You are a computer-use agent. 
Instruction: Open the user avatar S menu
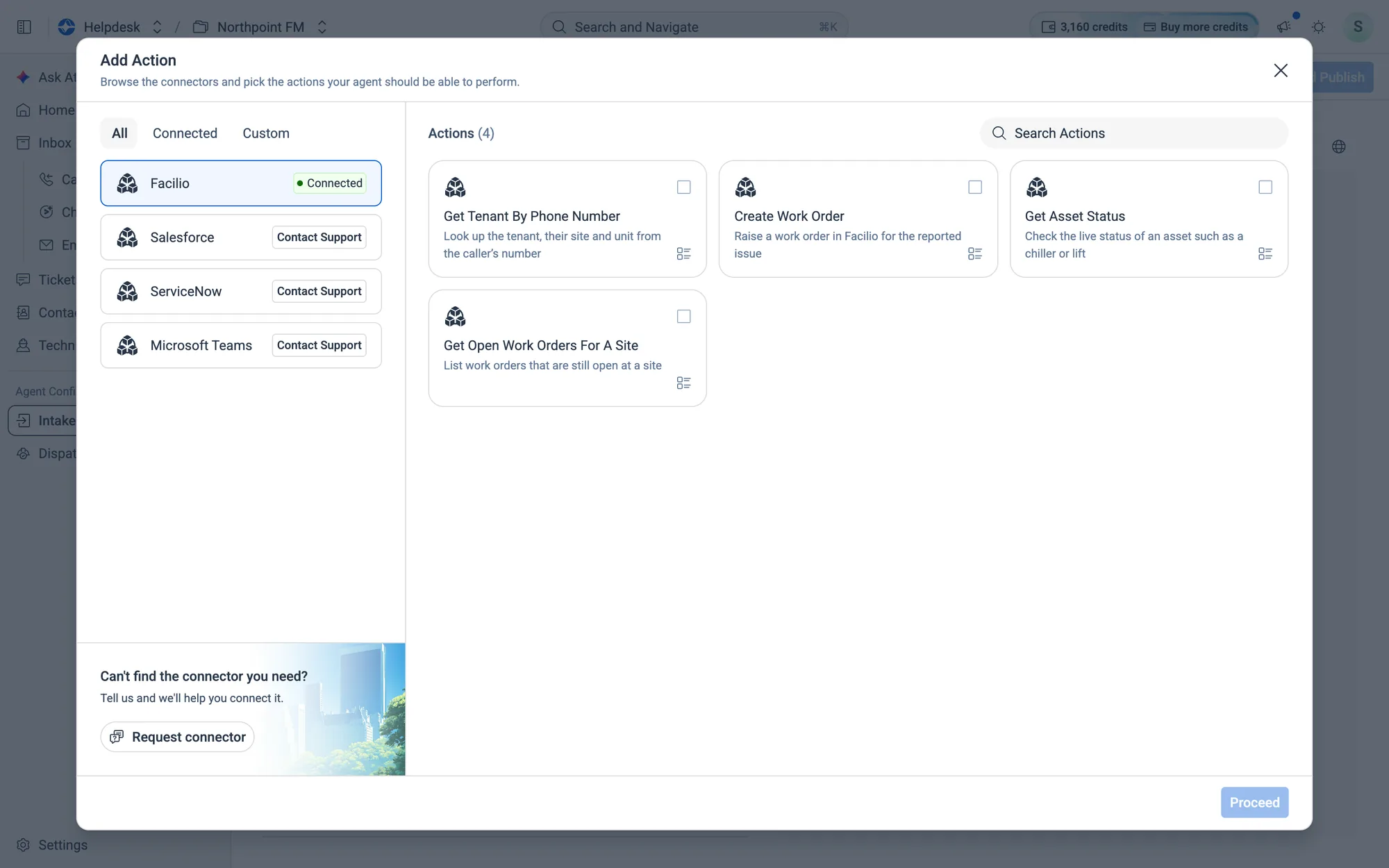point(1358,27)
